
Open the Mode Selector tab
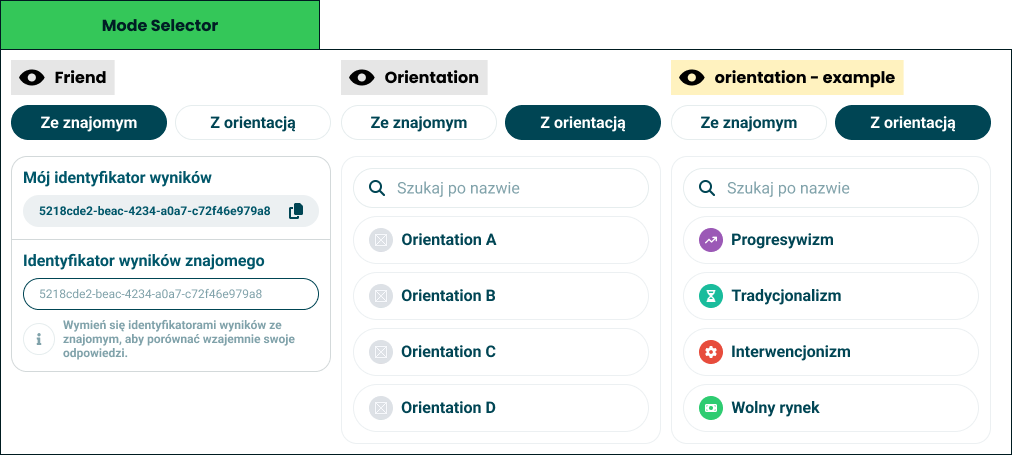pos(160,25)
